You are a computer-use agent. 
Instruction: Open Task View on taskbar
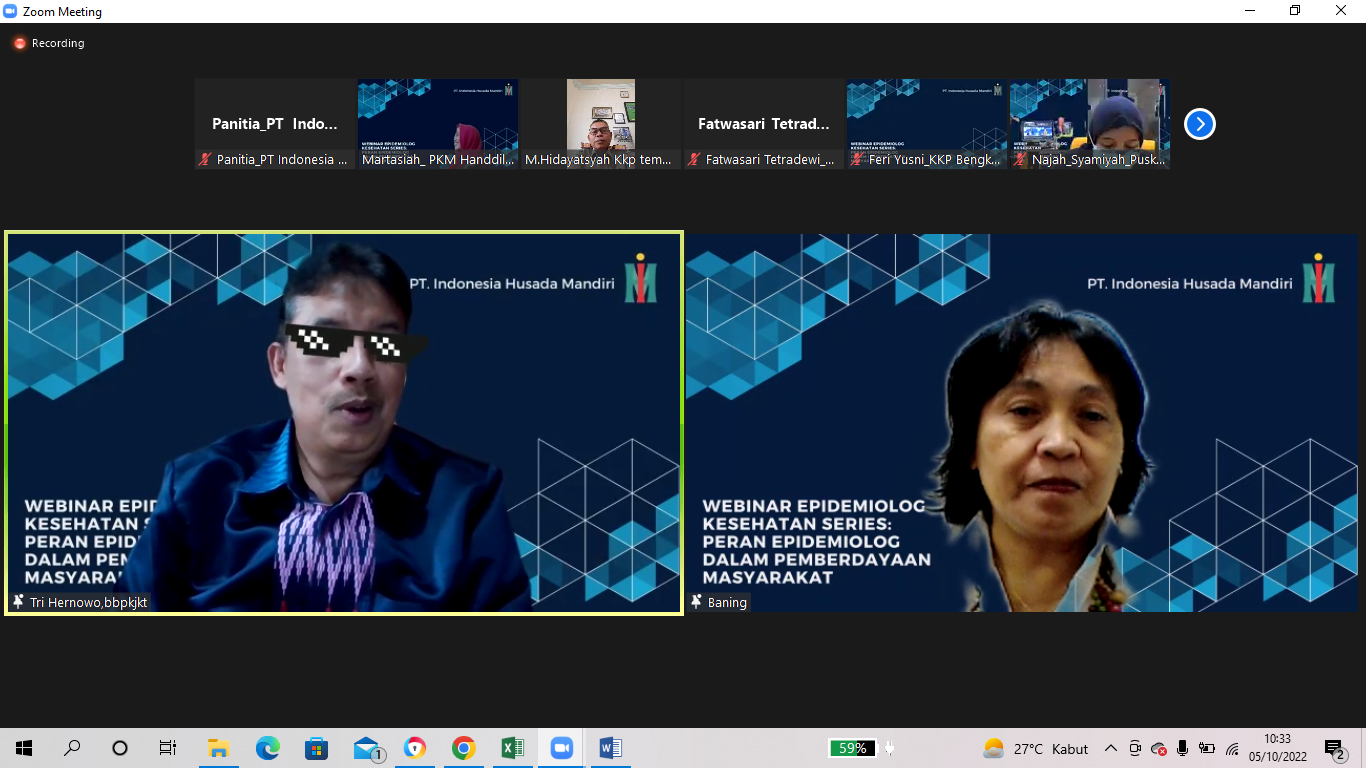tap(168, 748)
